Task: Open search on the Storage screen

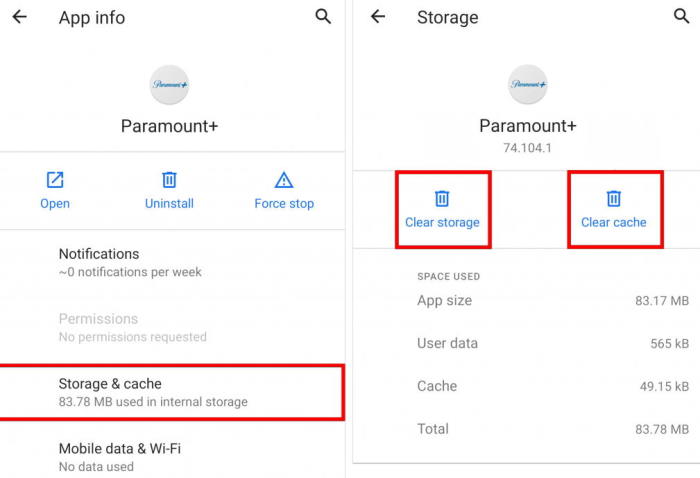Action: point(681,16)
